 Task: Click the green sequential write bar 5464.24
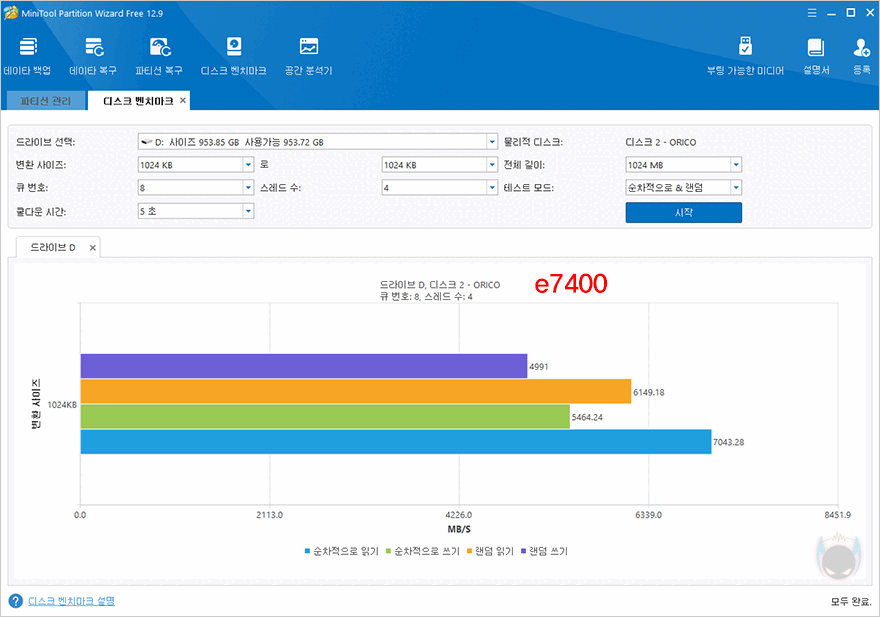pos(325,417)
